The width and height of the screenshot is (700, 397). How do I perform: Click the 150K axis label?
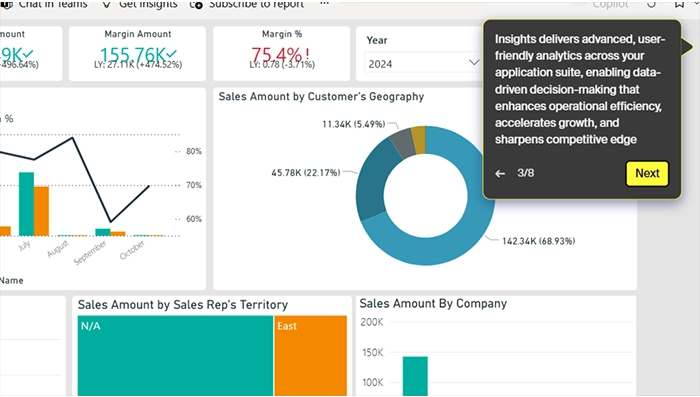pyautogui.click(x=372, y=352)
